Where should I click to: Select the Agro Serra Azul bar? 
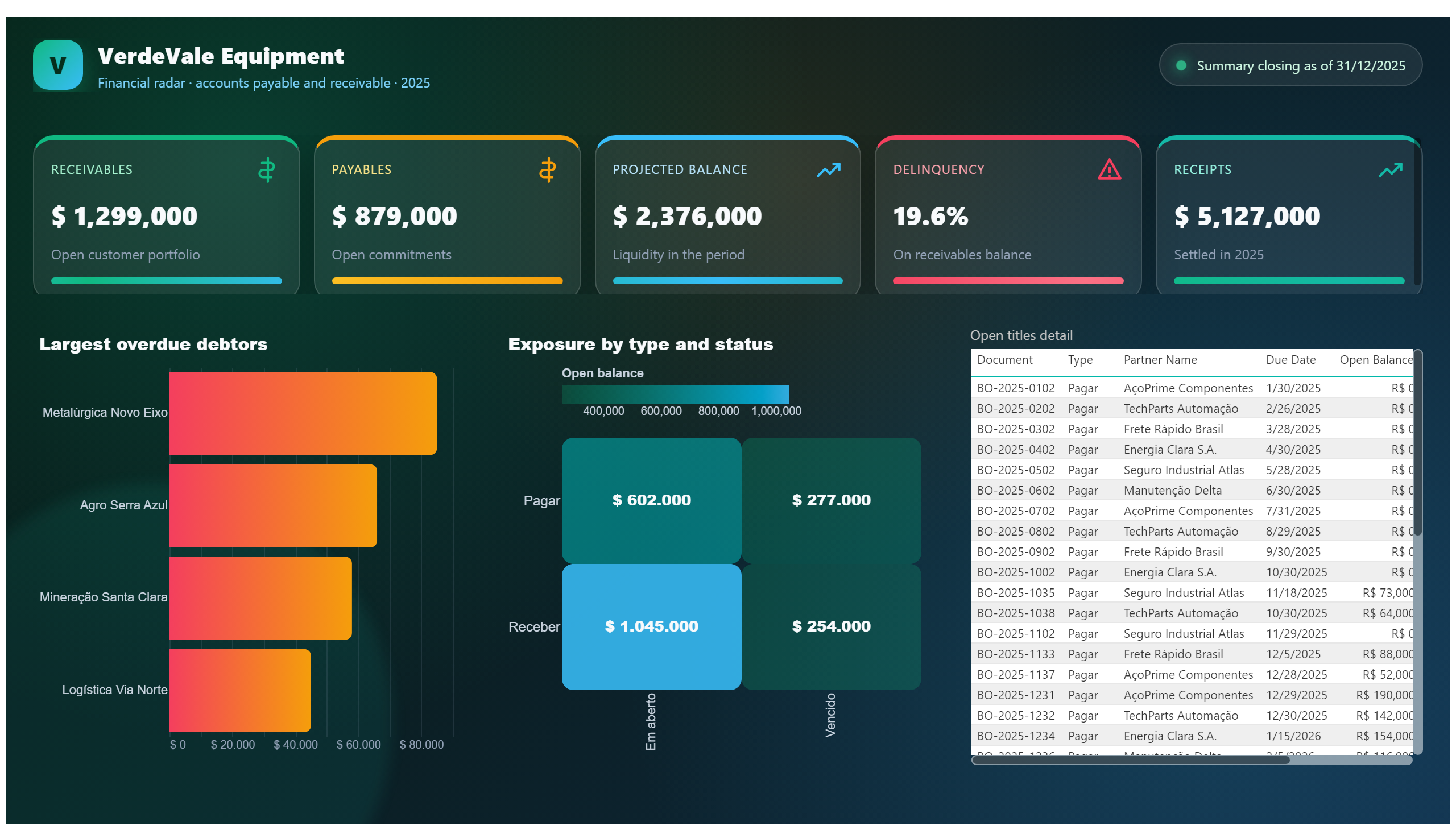273,505
